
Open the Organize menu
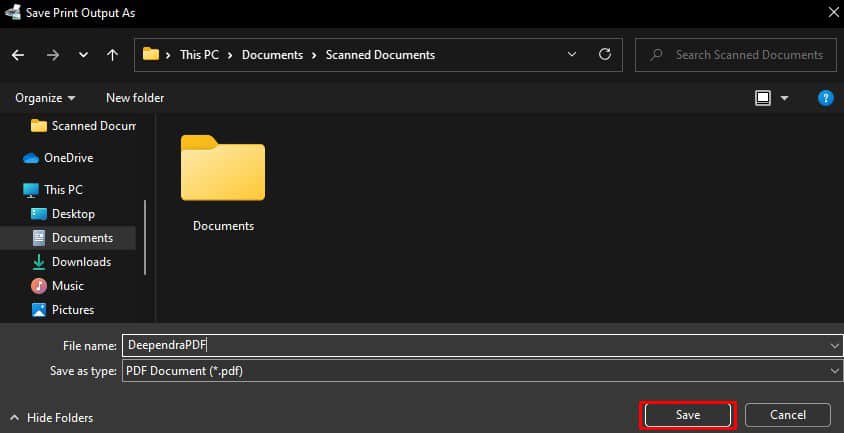pos(45,98)
